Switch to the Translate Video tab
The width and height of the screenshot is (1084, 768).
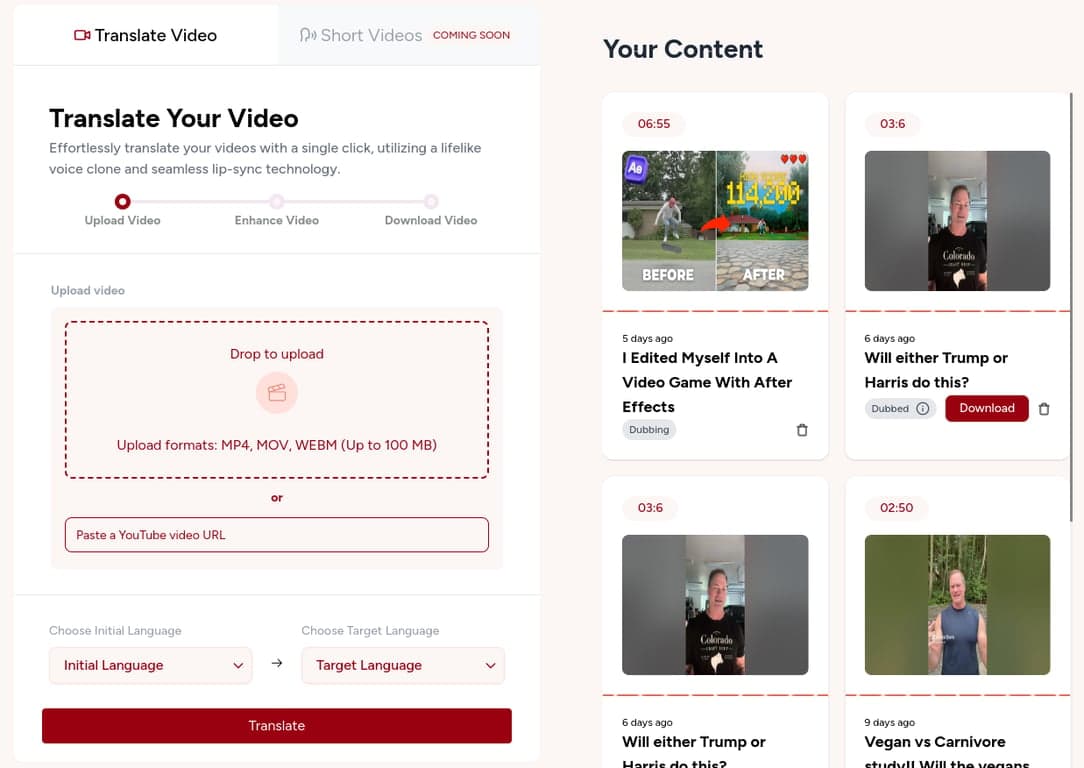(146, 35)
